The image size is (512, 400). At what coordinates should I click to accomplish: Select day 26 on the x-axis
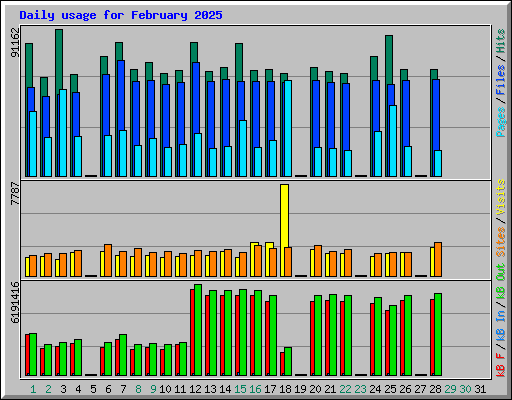(405, 389)
